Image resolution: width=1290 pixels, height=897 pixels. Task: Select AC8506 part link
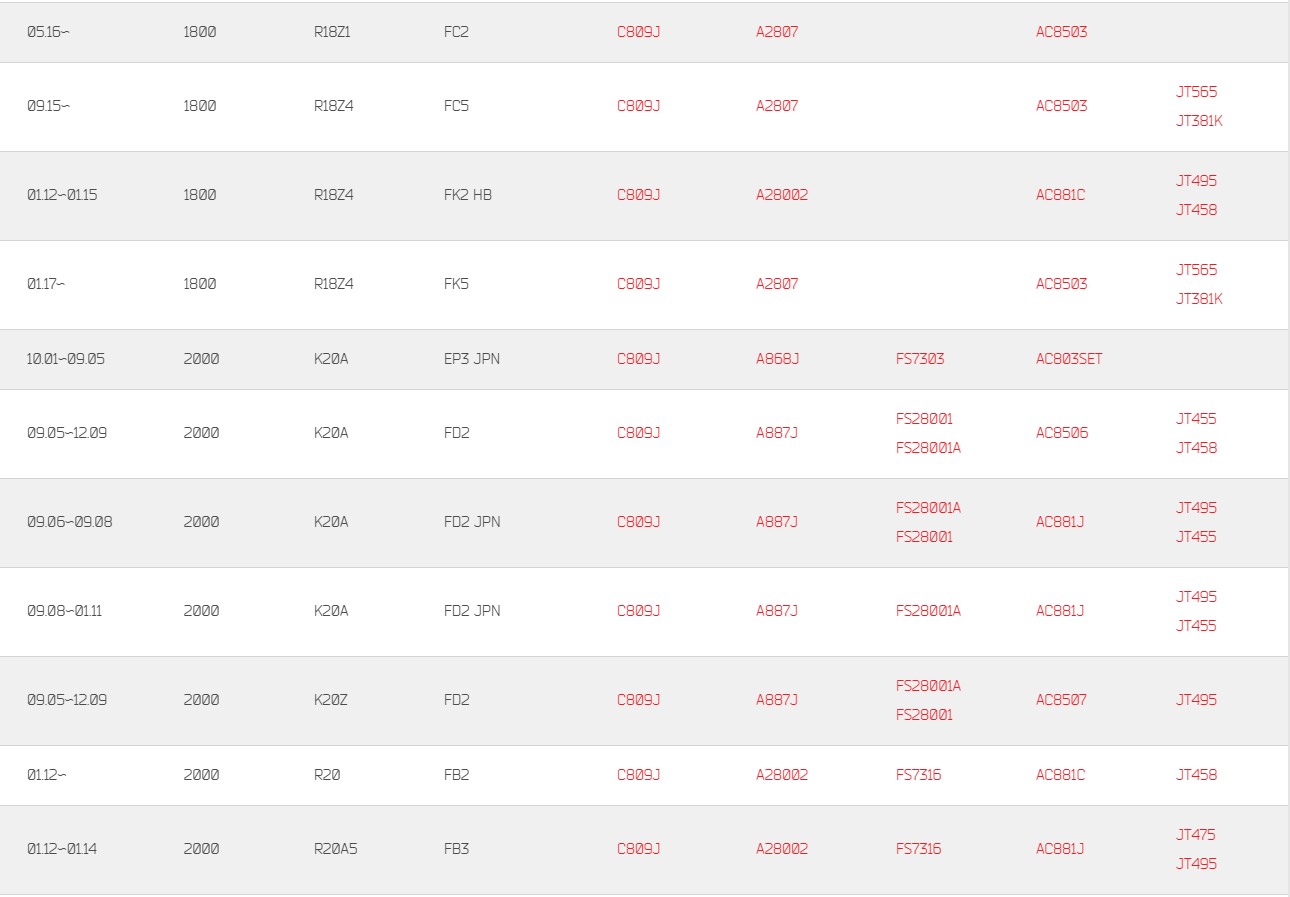pyautogui.click(x=1062, y=433)
